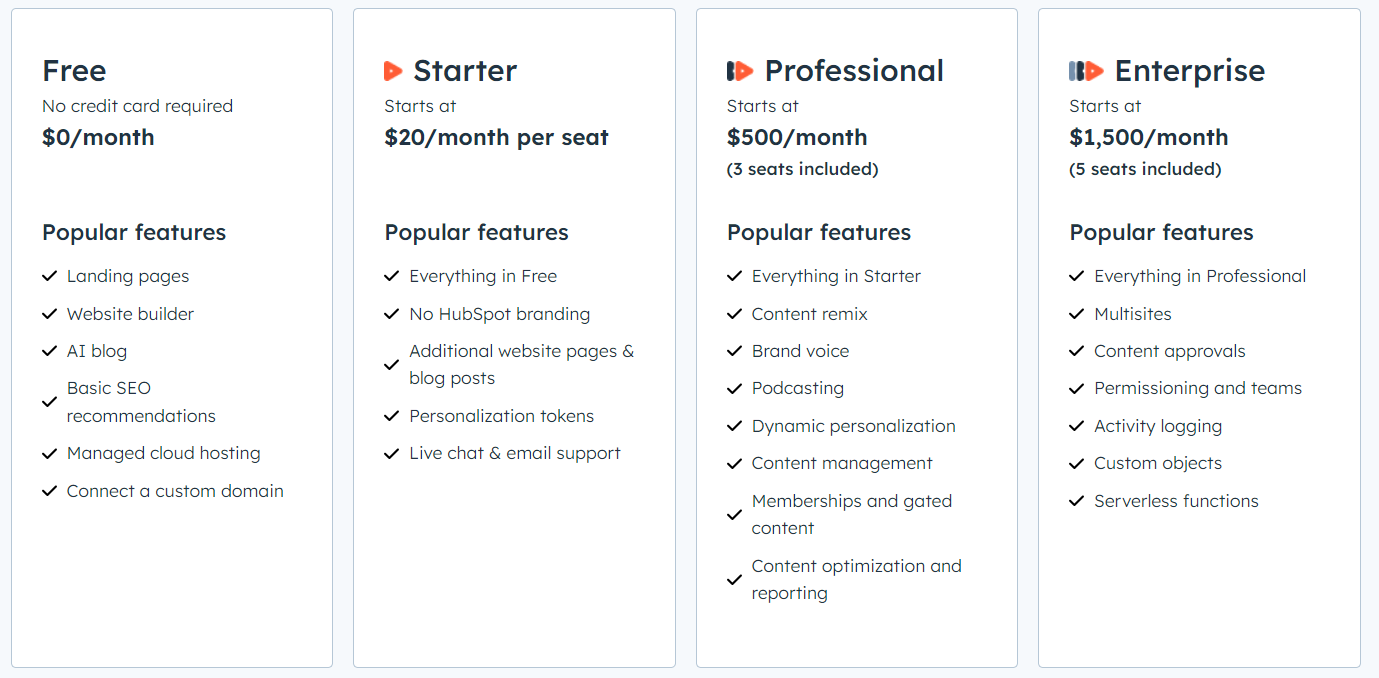The height and width of the screenshot is (678, 1379).
Task: Select the Enterprise plan title
Action: [1189, 71]
